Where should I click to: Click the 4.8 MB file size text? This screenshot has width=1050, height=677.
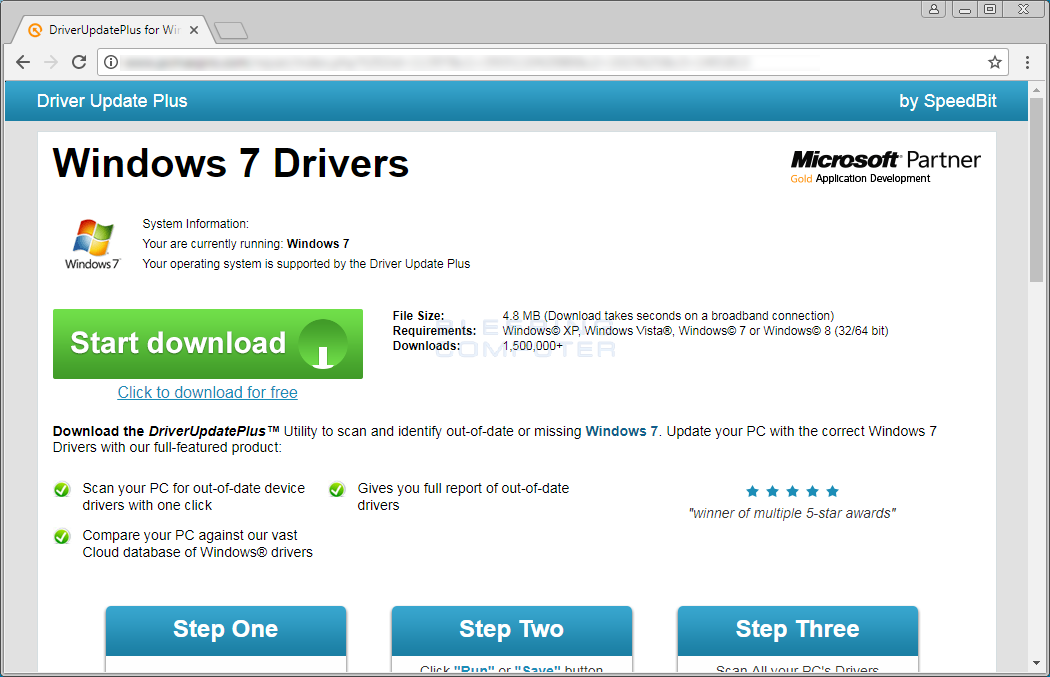point(668,315)
